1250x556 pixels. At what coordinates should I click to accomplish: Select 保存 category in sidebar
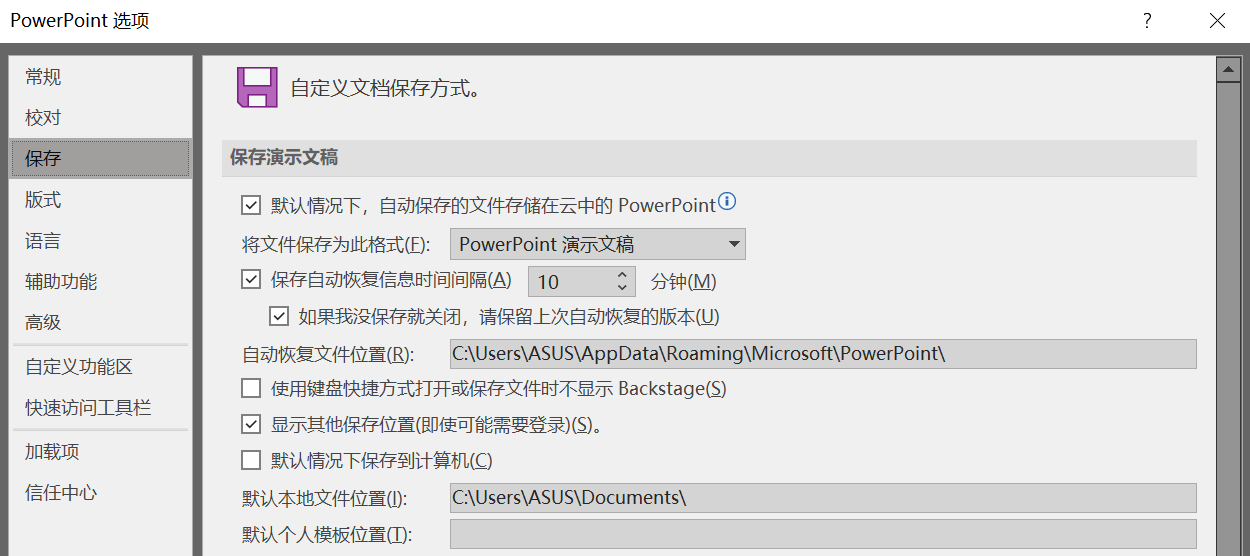pos(101,158)
